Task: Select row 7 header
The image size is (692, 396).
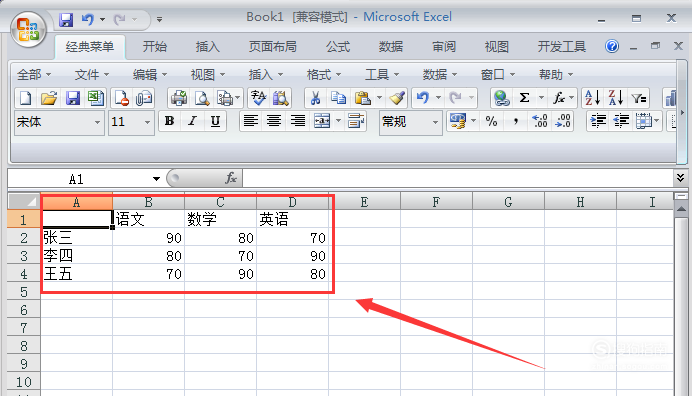Action: point(24,328)
